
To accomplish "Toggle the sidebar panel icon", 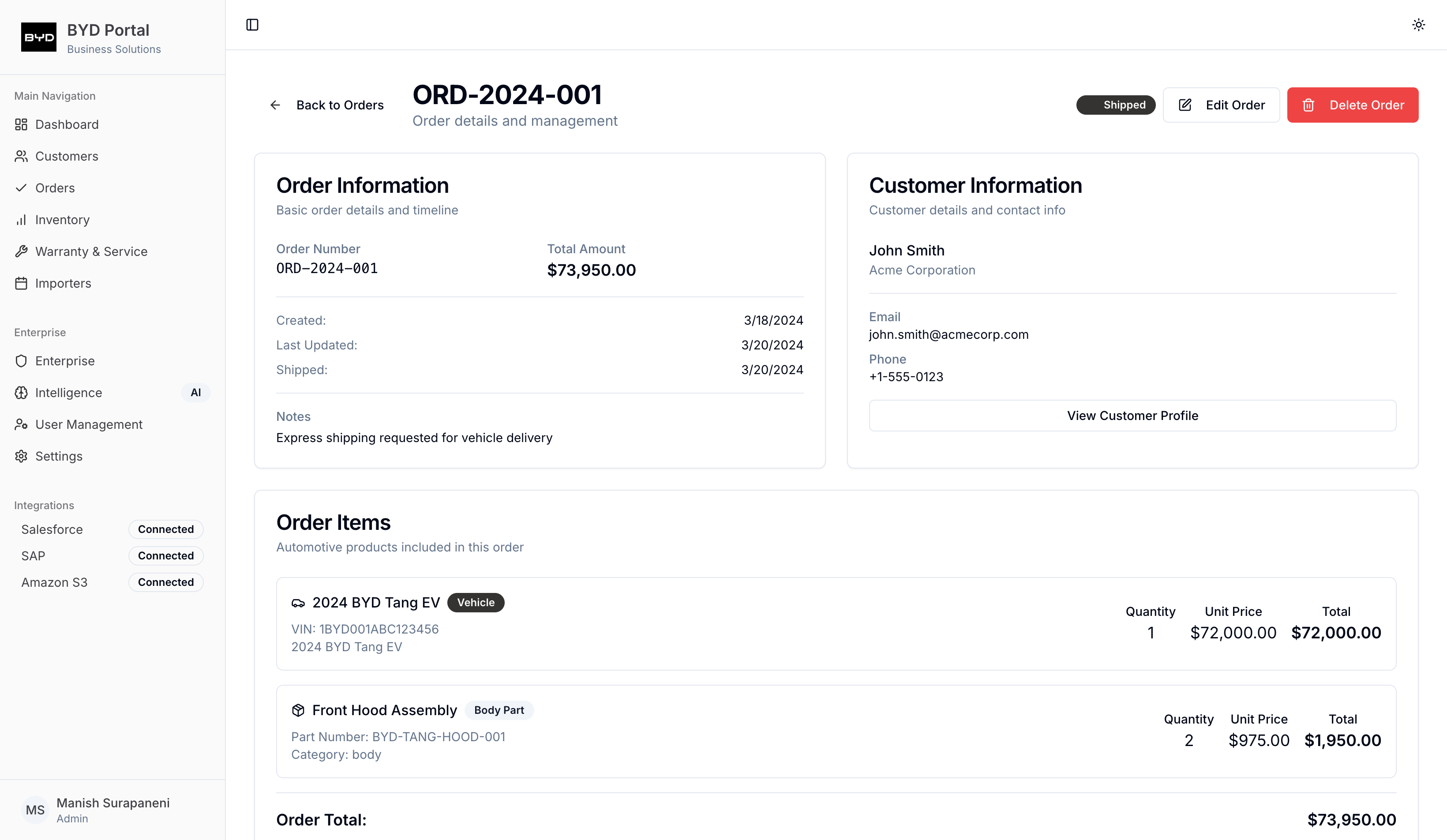I will point(252,25).
